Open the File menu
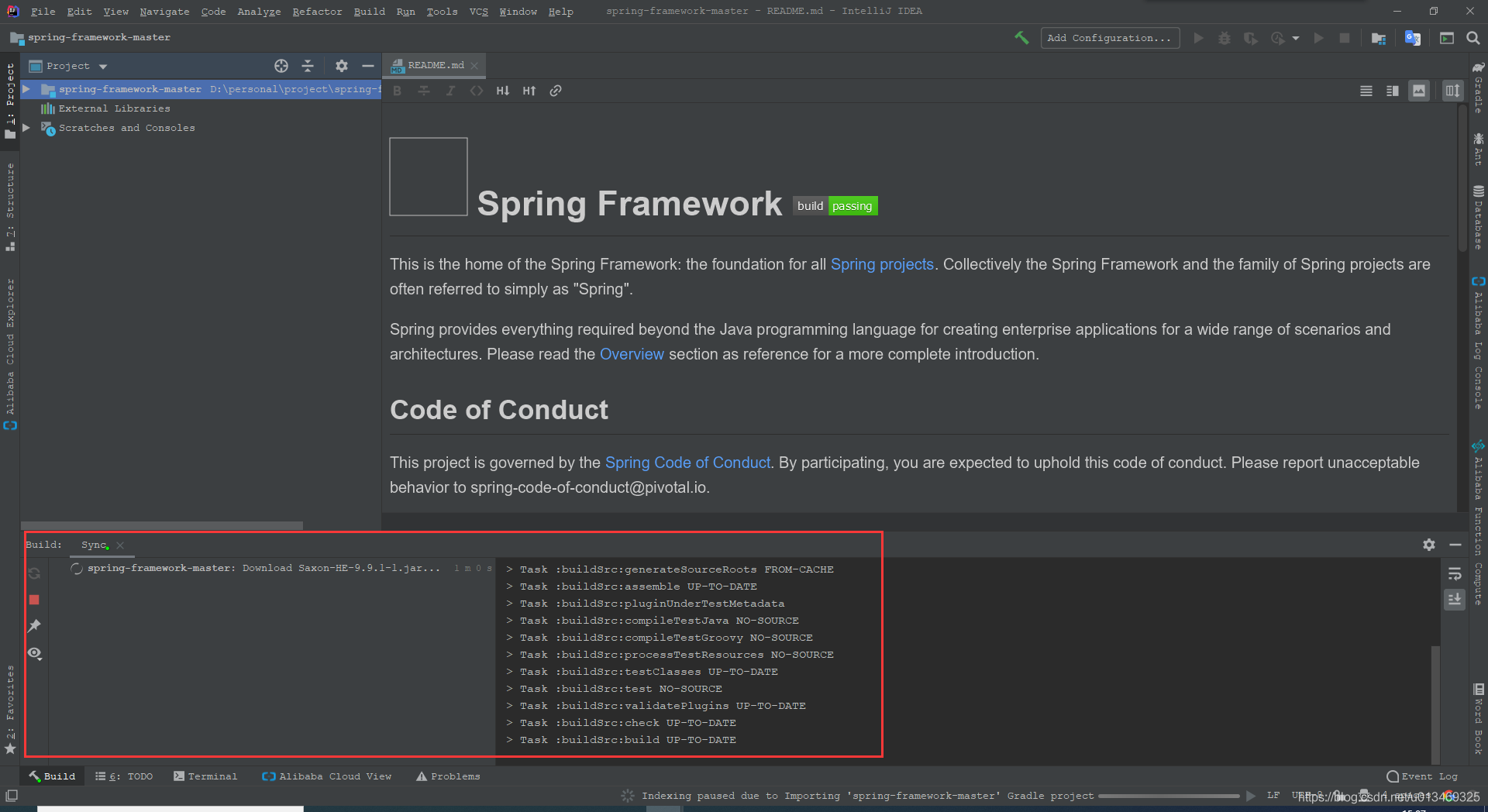1488x812 pixels. (x=43, y=12)
